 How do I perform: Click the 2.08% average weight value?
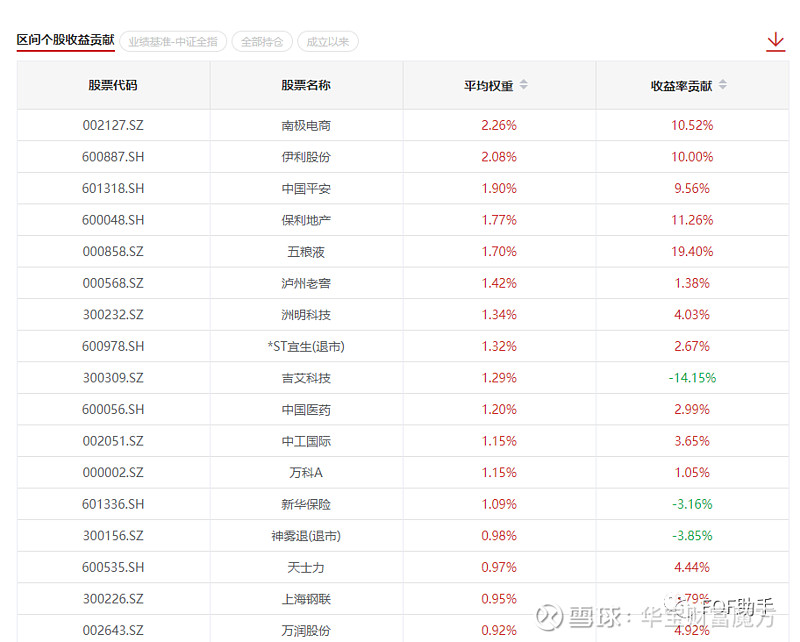point(499,157)
